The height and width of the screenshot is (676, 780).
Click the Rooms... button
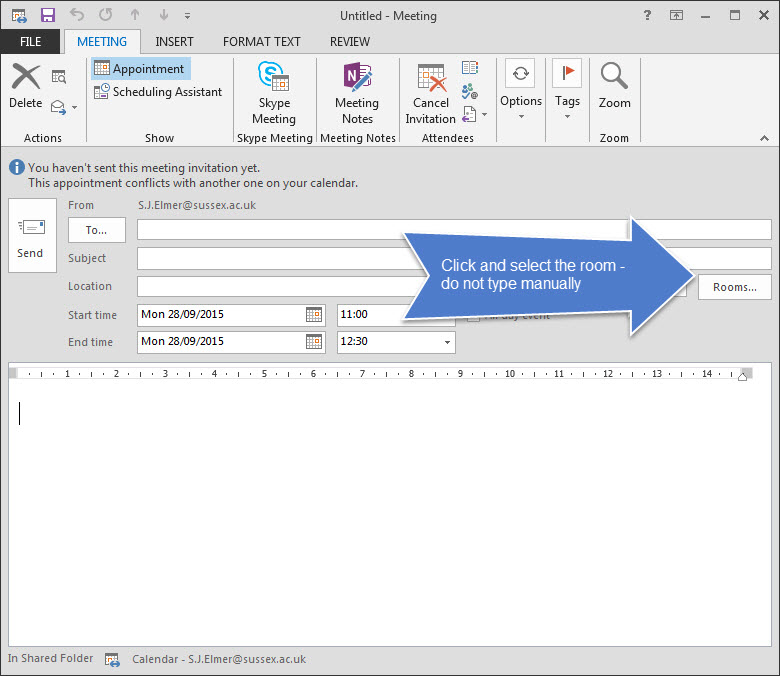coord(734,287)
